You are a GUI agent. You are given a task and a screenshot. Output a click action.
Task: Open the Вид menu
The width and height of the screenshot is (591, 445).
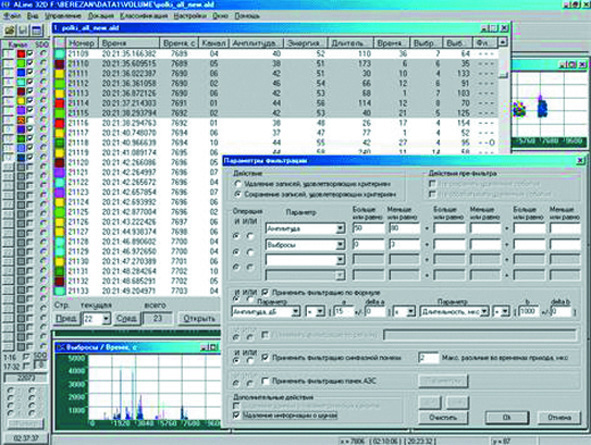[33, 16]
